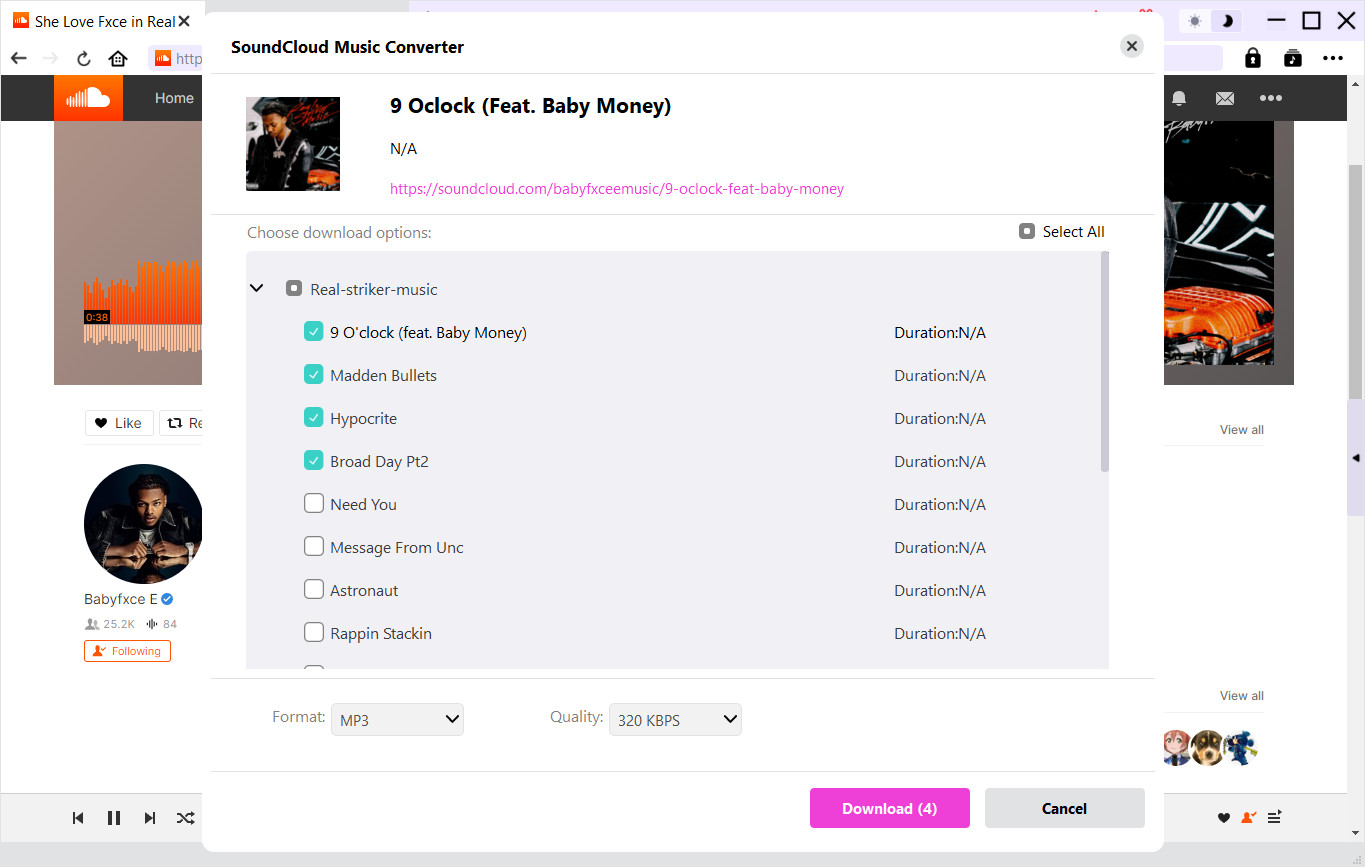This screenshot has height=867, width=1365.
Task: Open the messages envelope icon
Action: click(x=1224, y=98)
